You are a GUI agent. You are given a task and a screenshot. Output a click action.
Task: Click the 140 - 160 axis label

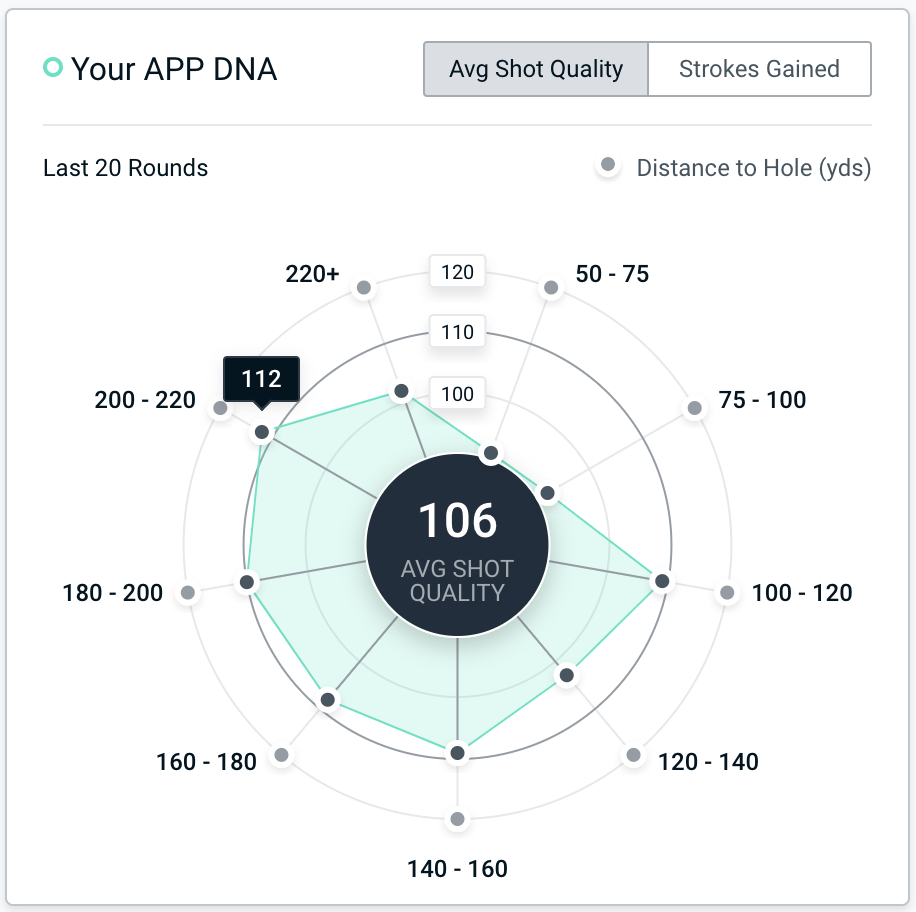[x=457, y=868]
